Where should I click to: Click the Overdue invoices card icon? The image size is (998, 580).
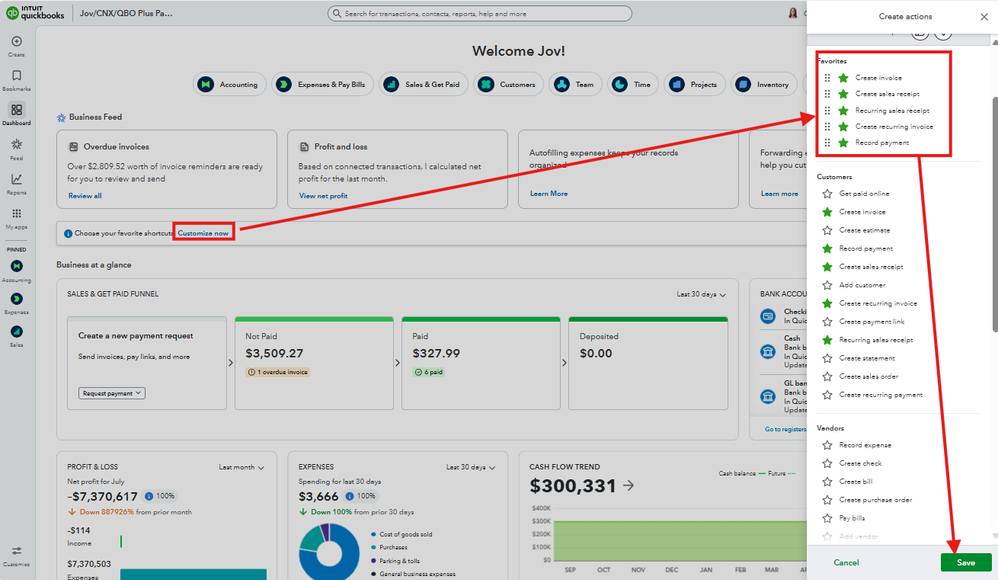point(73,146)
